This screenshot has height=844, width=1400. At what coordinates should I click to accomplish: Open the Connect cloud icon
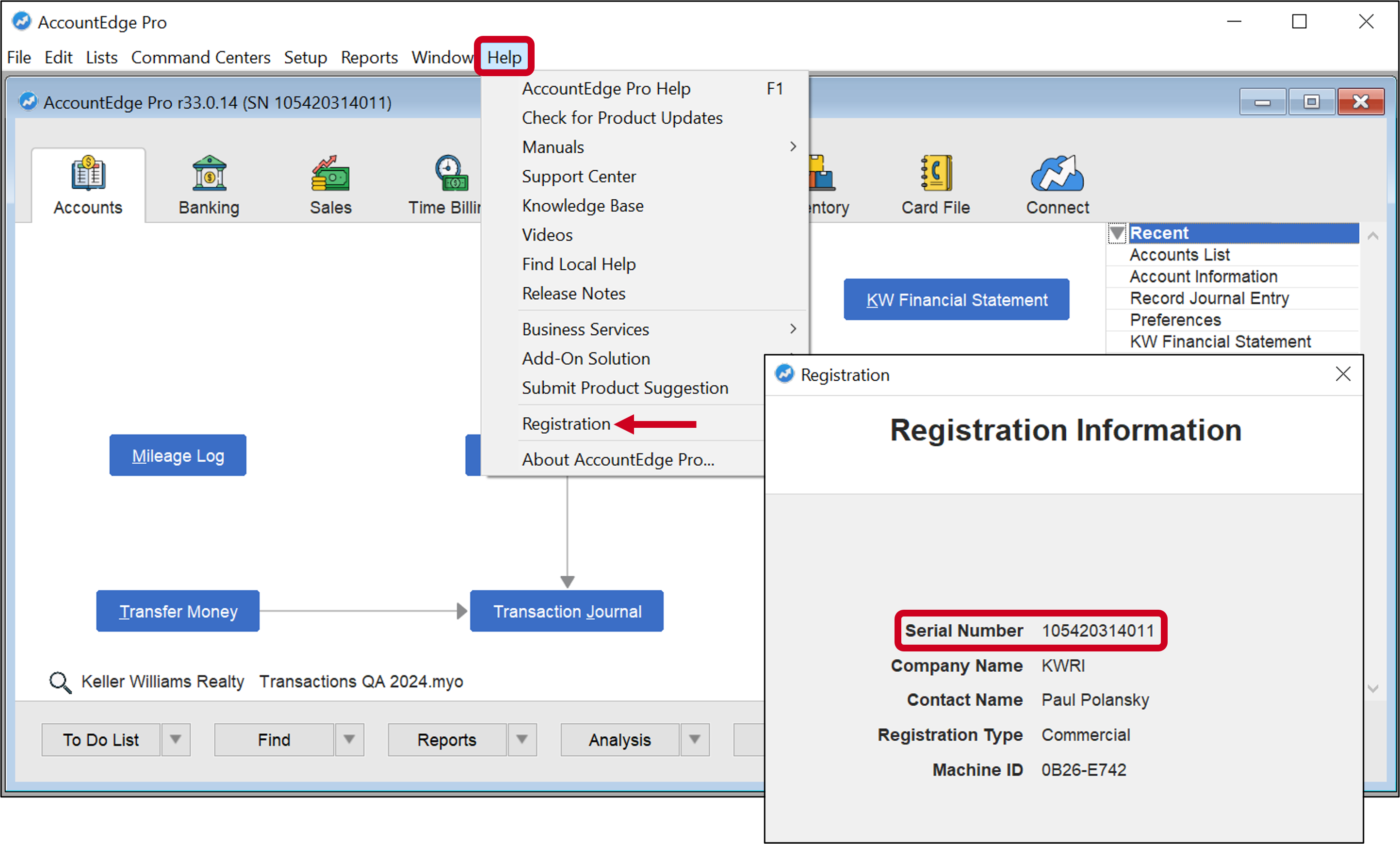click(1057, 173)
